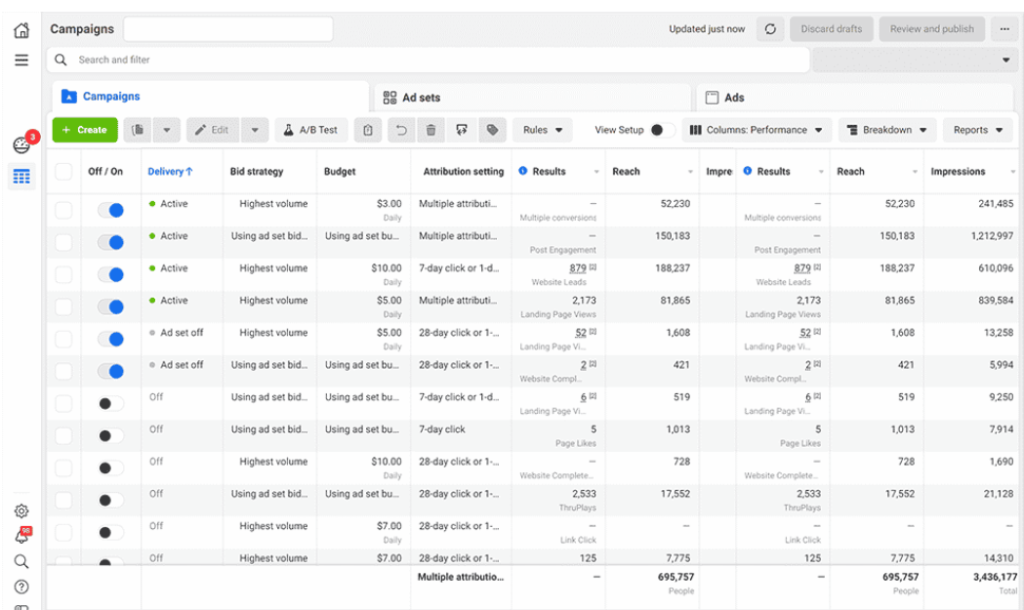Screen dimensions: 1024x610
Task: Click Discard drafts button
Action: tap(831, 29)
